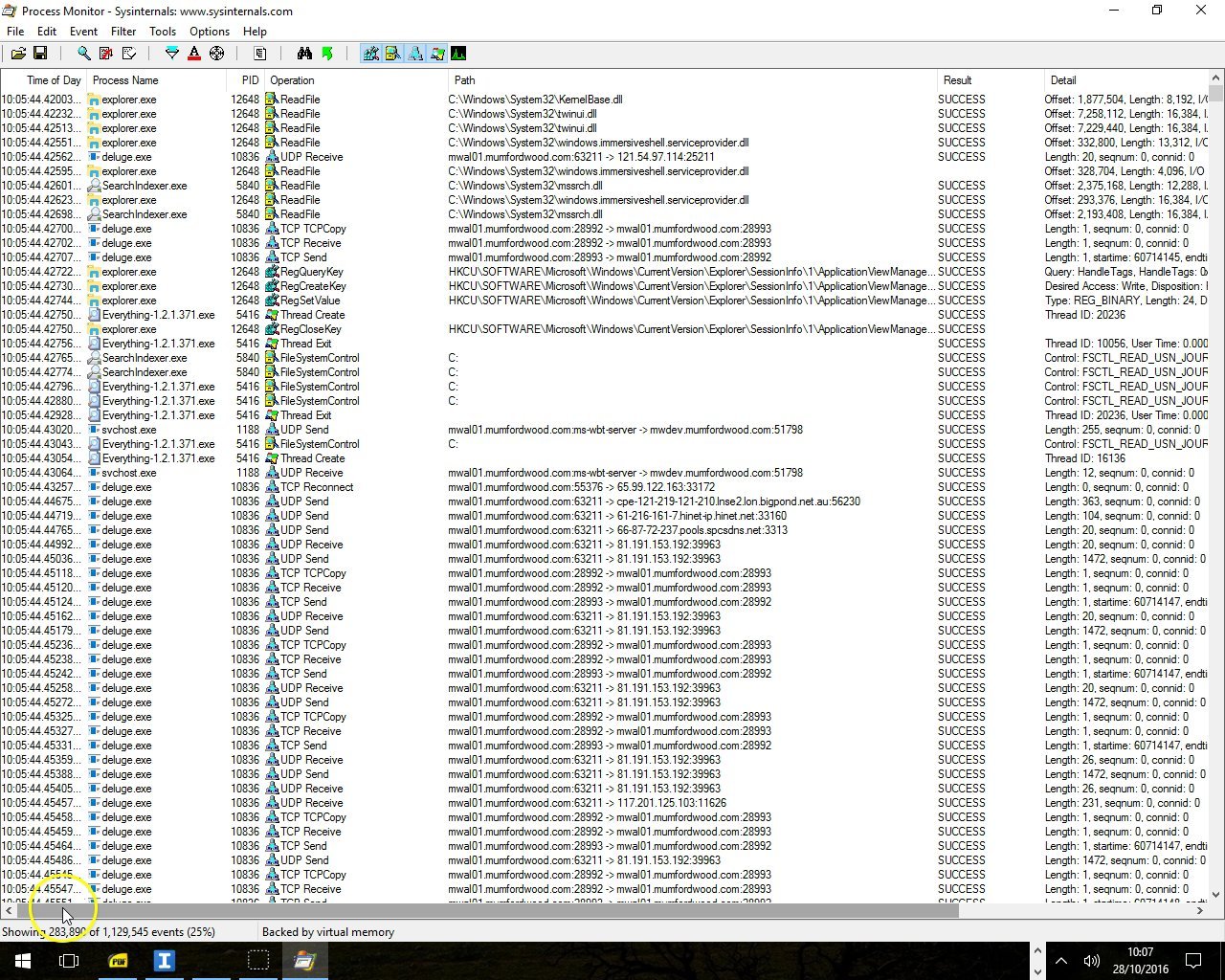Open the Filter dialog via funnel icon

pyautogui.click(x=170, y=53)
